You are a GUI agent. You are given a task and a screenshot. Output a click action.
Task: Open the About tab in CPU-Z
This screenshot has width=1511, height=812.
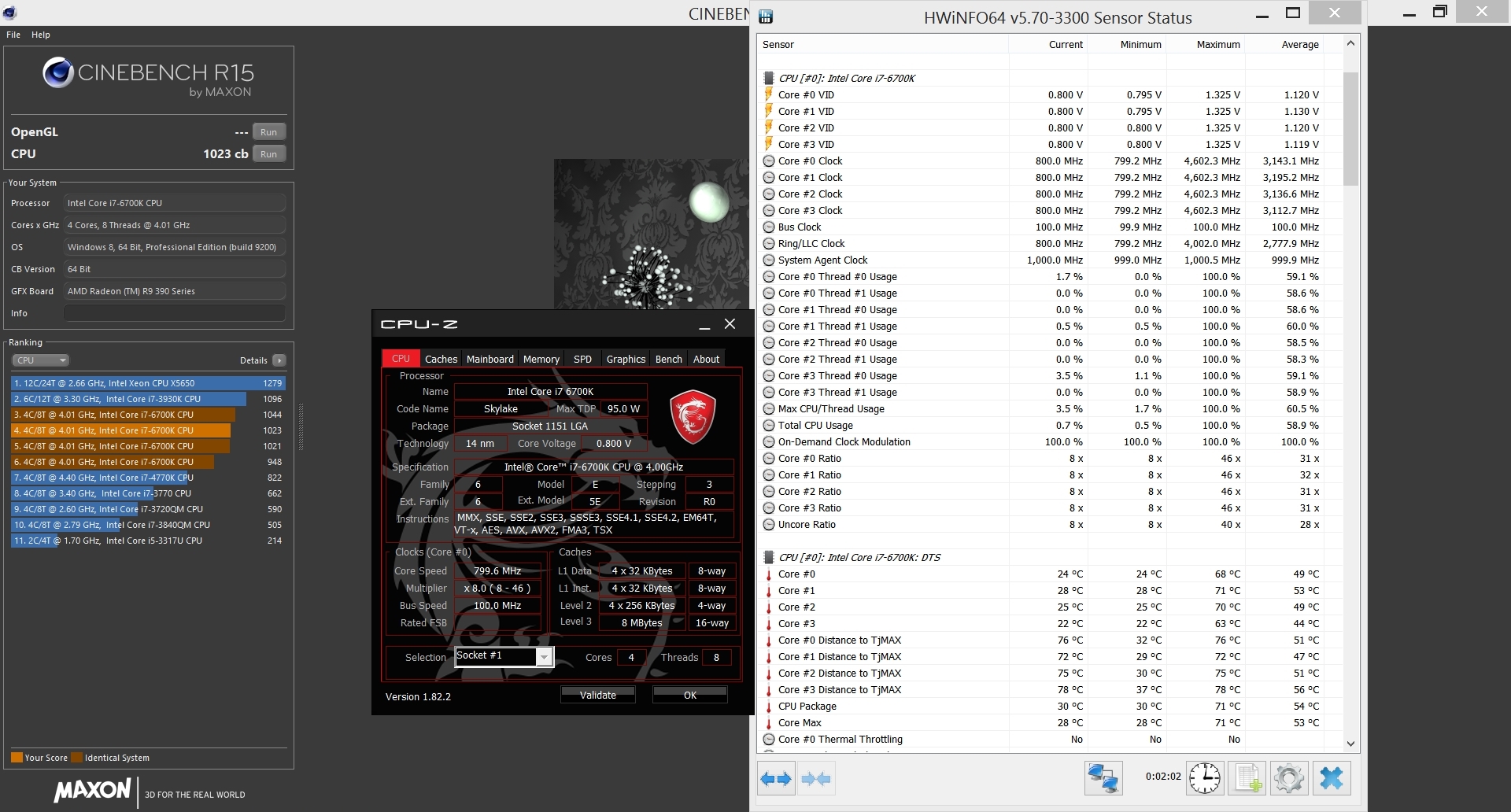706,359
